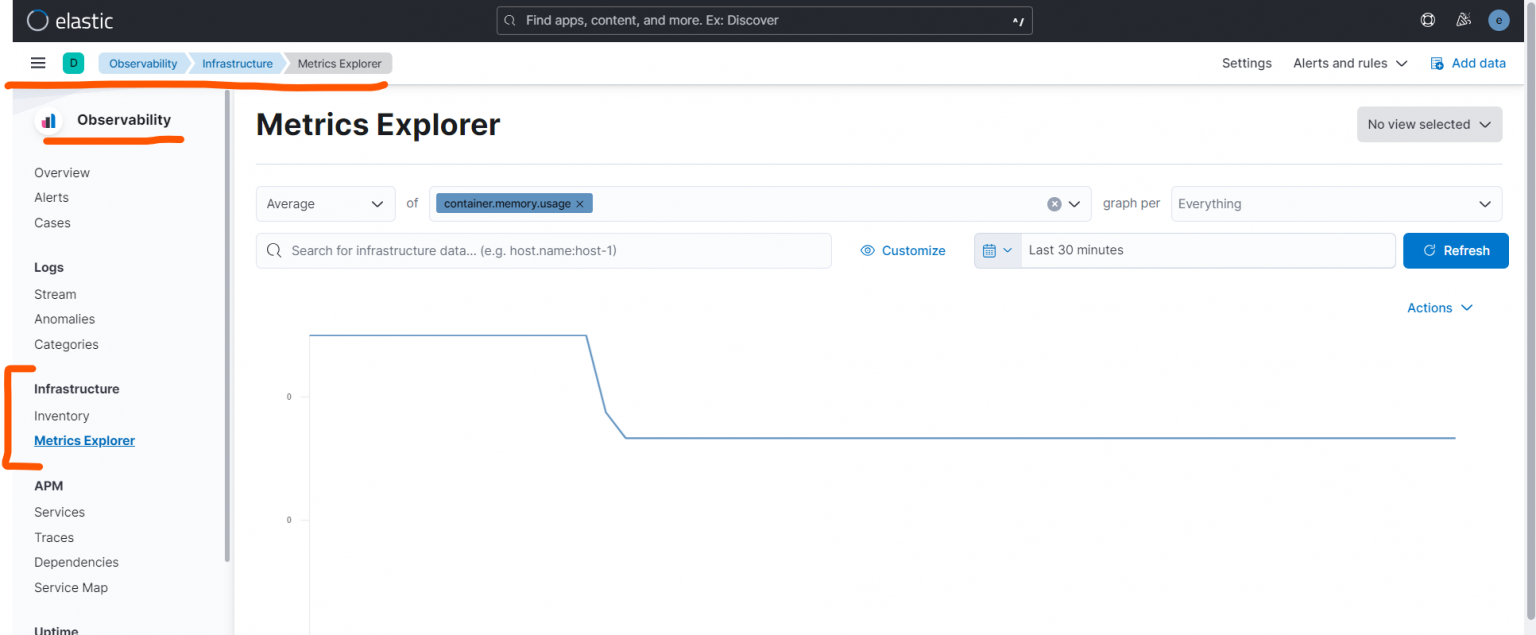Expand the Average aggregation dropdown
The image size is (1536, 635).
tap(325, 204)
